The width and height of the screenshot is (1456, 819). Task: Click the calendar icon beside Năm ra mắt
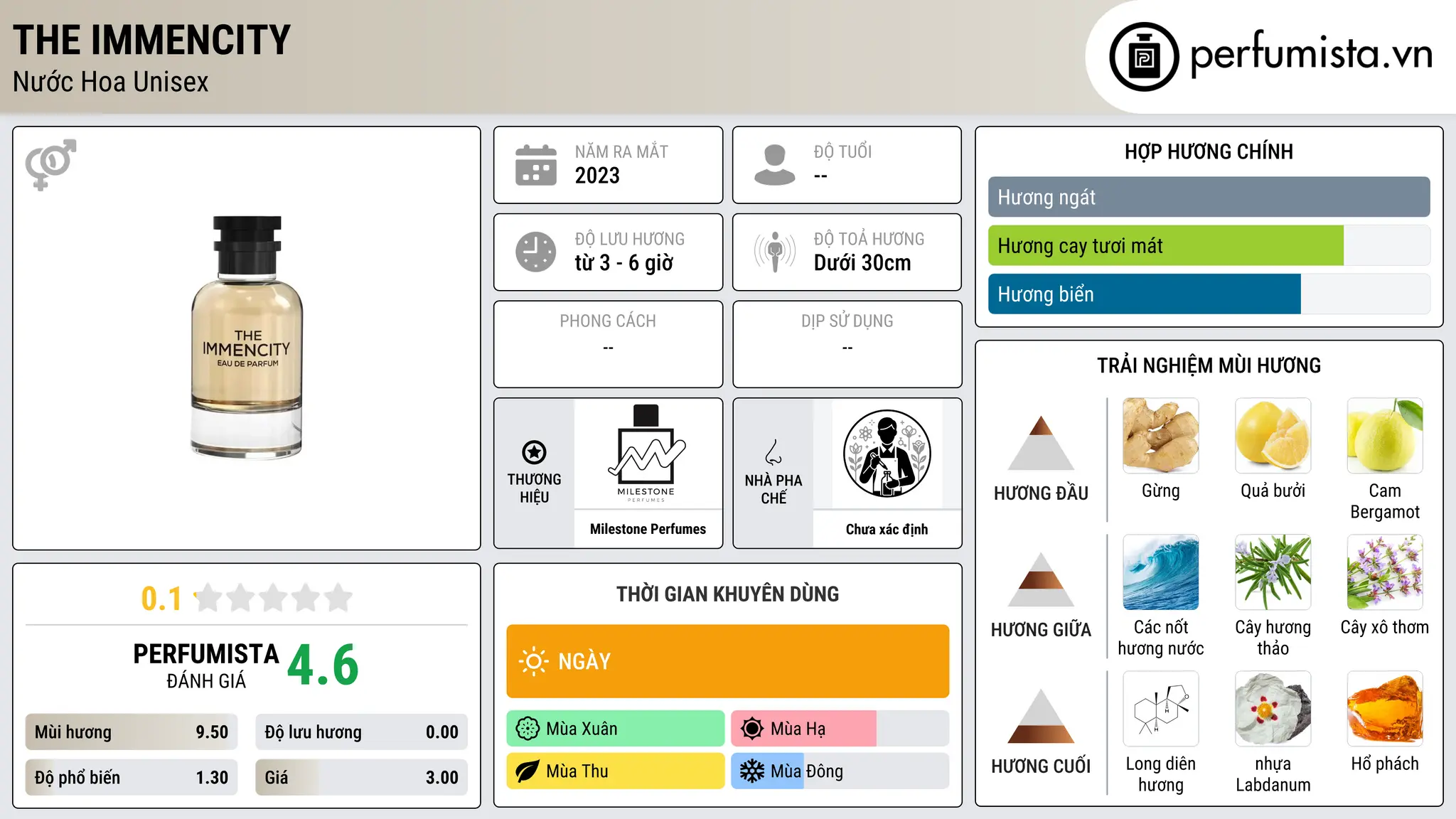point(536,165)
